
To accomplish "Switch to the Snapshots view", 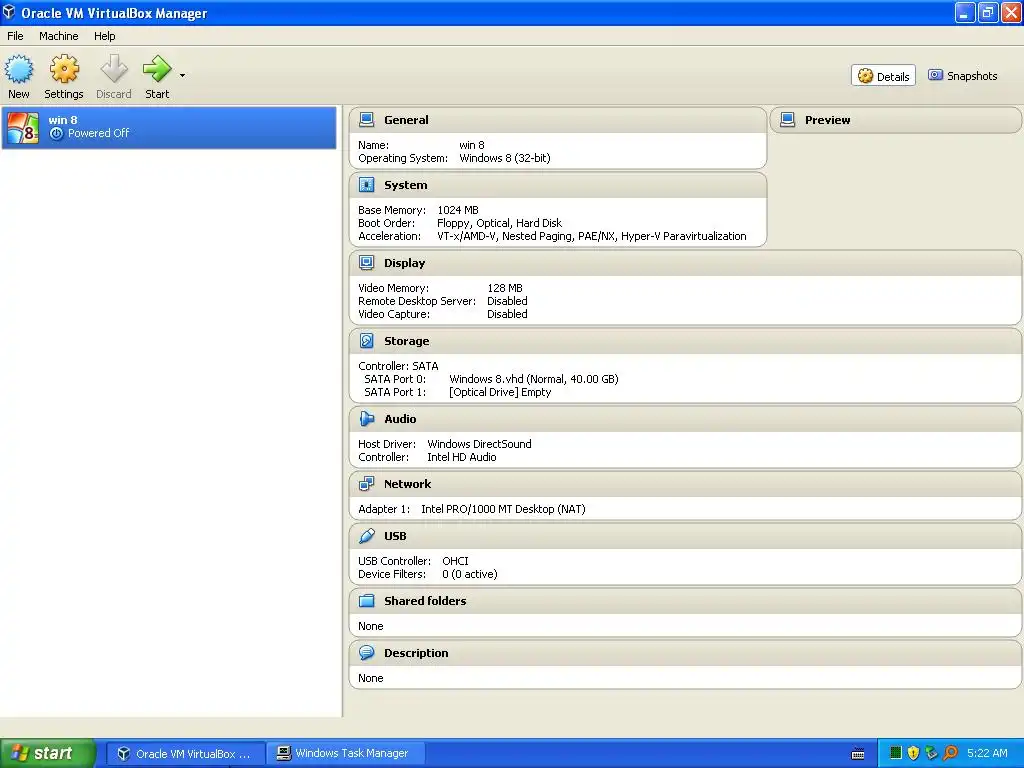I will tap(963, 76).
